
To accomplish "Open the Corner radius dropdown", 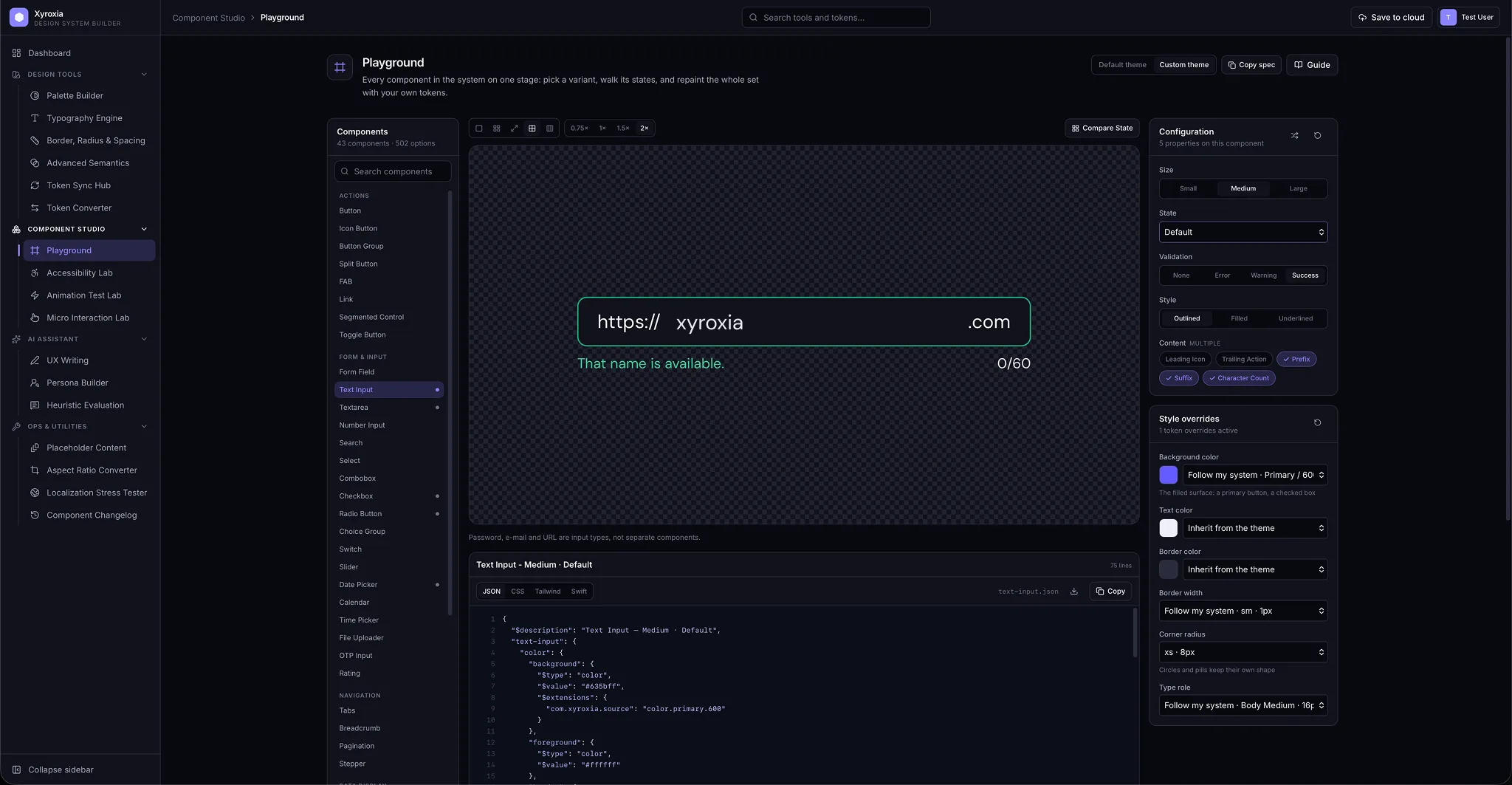I will [1243, 653].
